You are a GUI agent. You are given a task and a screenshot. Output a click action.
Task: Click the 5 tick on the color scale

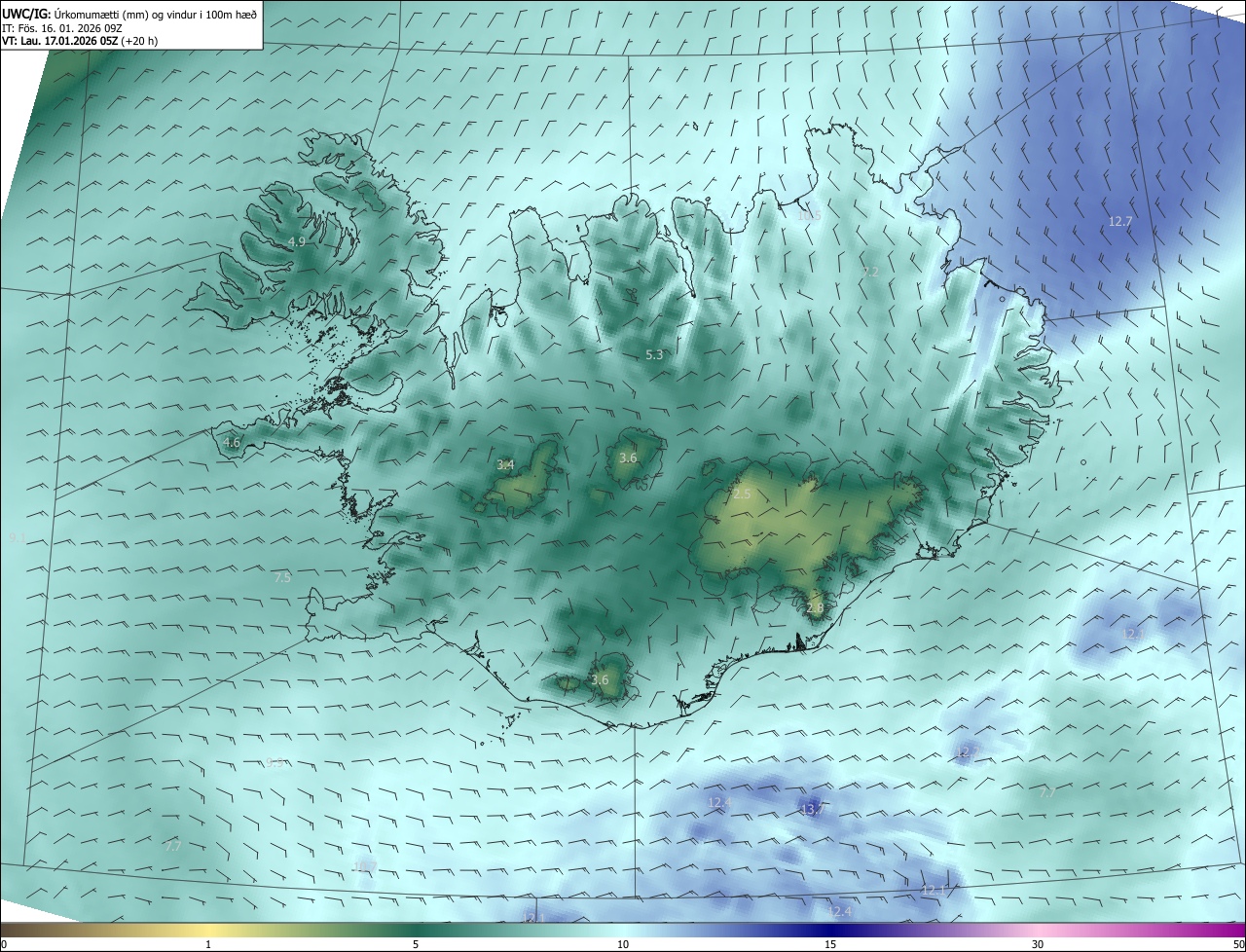416,944
